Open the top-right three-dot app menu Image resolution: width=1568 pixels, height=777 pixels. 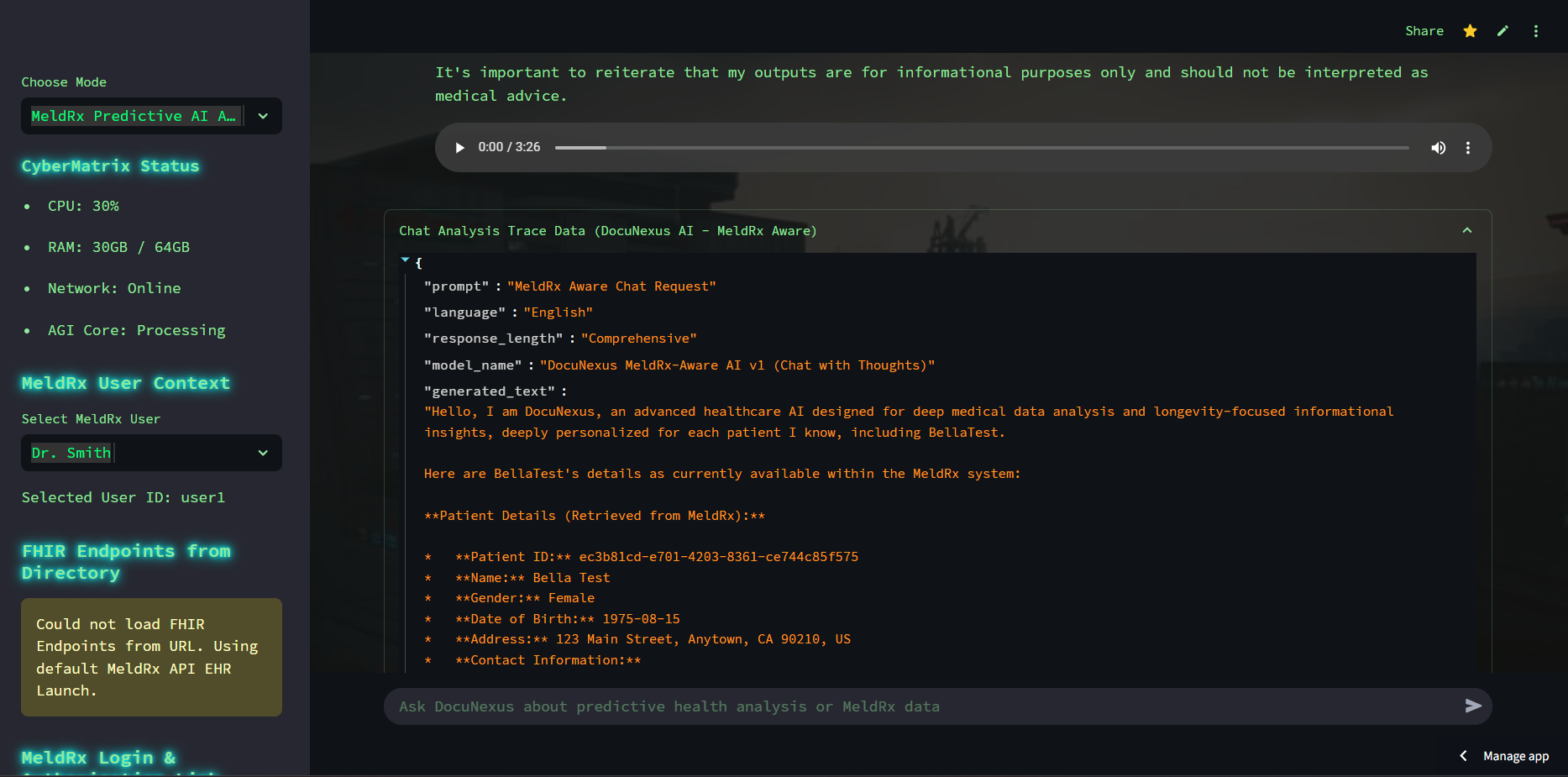[1536, 31]
